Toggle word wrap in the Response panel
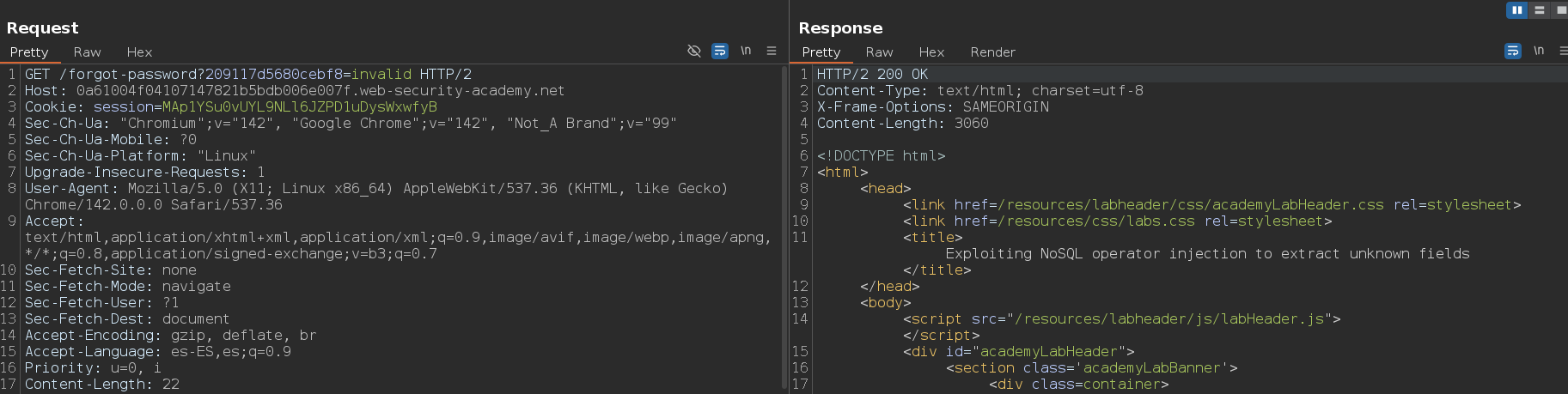 [1513, 52]
